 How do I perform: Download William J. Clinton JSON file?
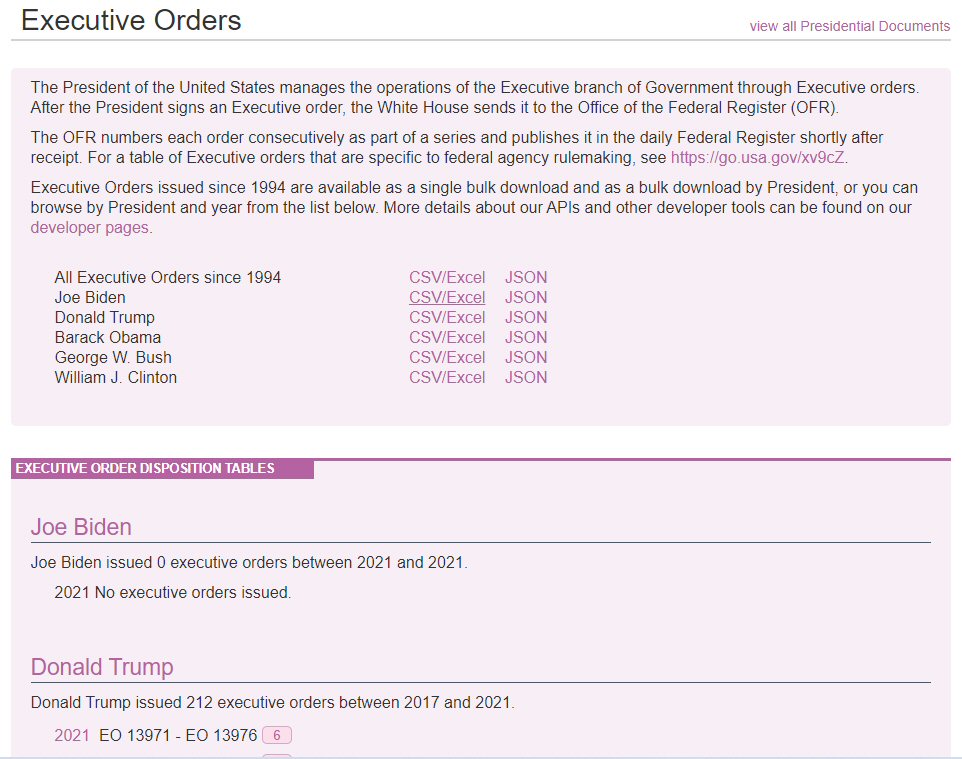click(526, 377)
